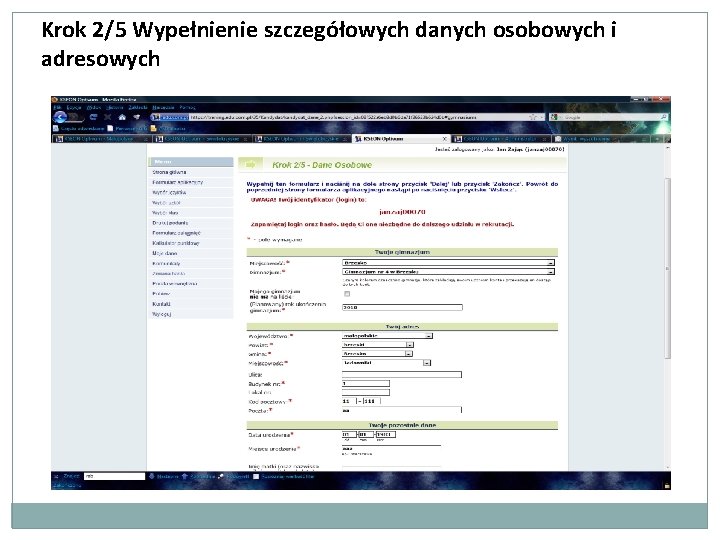The image size is (720, 540).
Task: Click the Firefox back arrow button
Action: click(60, 117)
